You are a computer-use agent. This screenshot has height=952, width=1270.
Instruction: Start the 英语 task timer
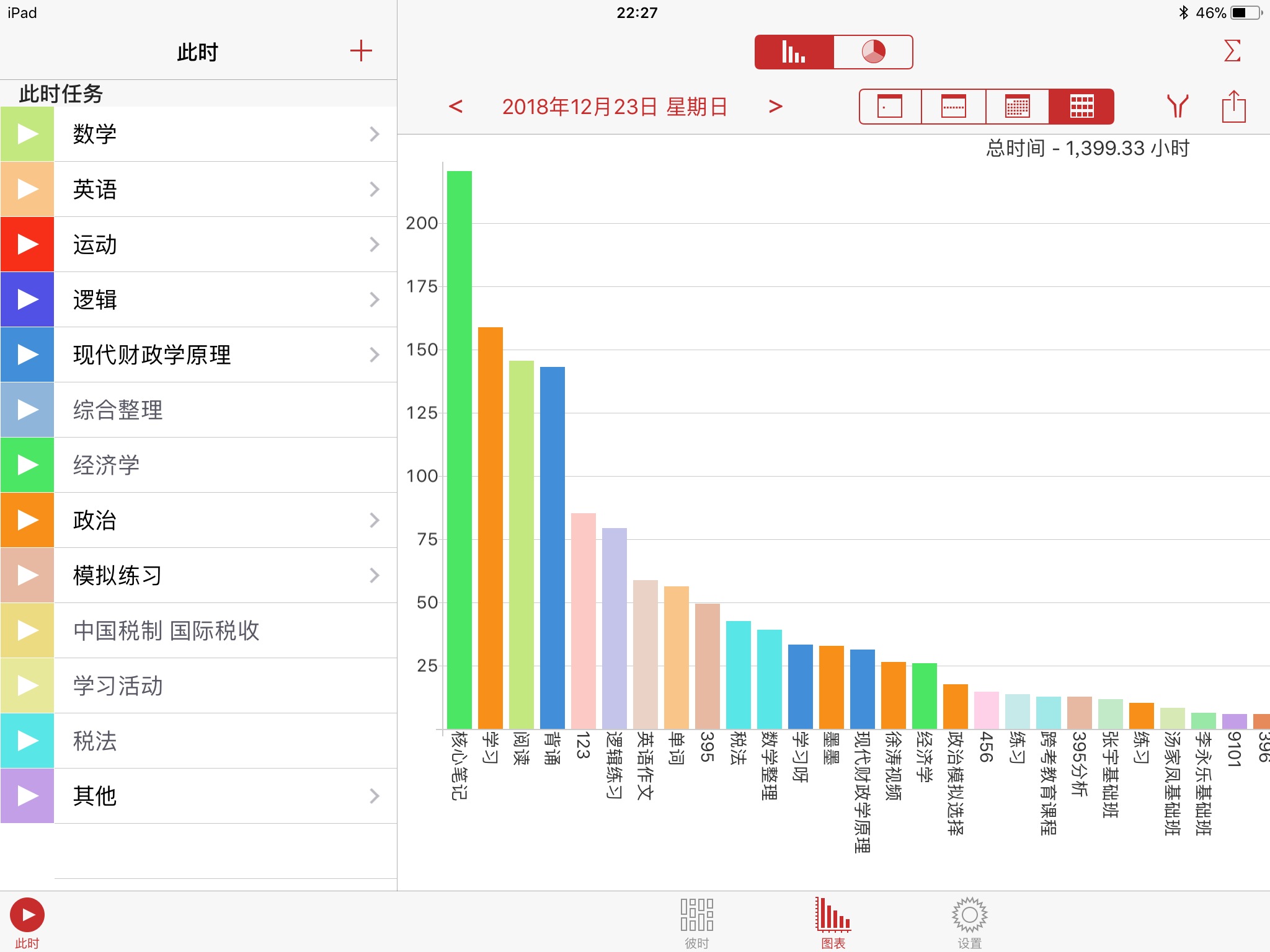(27, 189)
